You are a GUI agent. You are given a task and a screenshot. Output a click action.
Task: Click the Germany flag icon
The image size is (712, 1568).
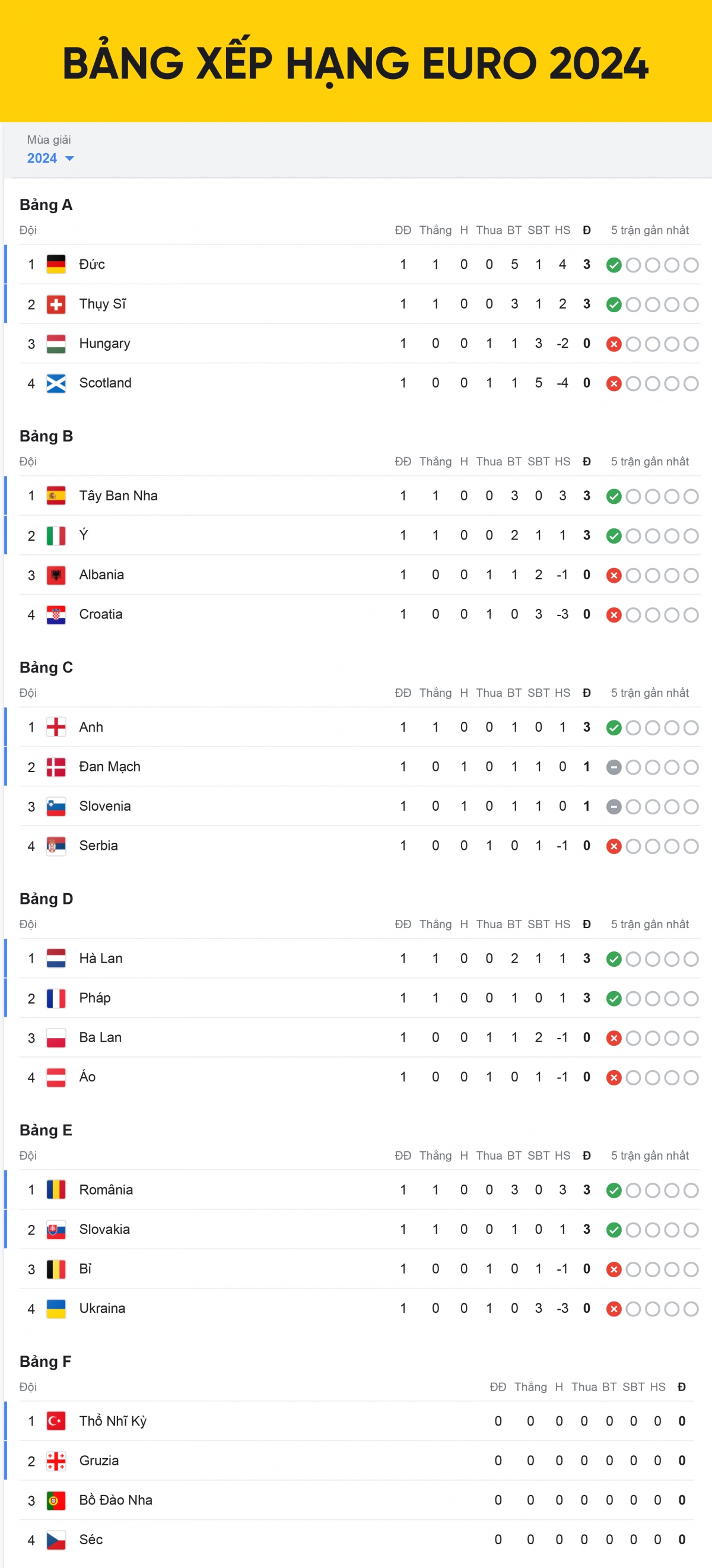56,264
